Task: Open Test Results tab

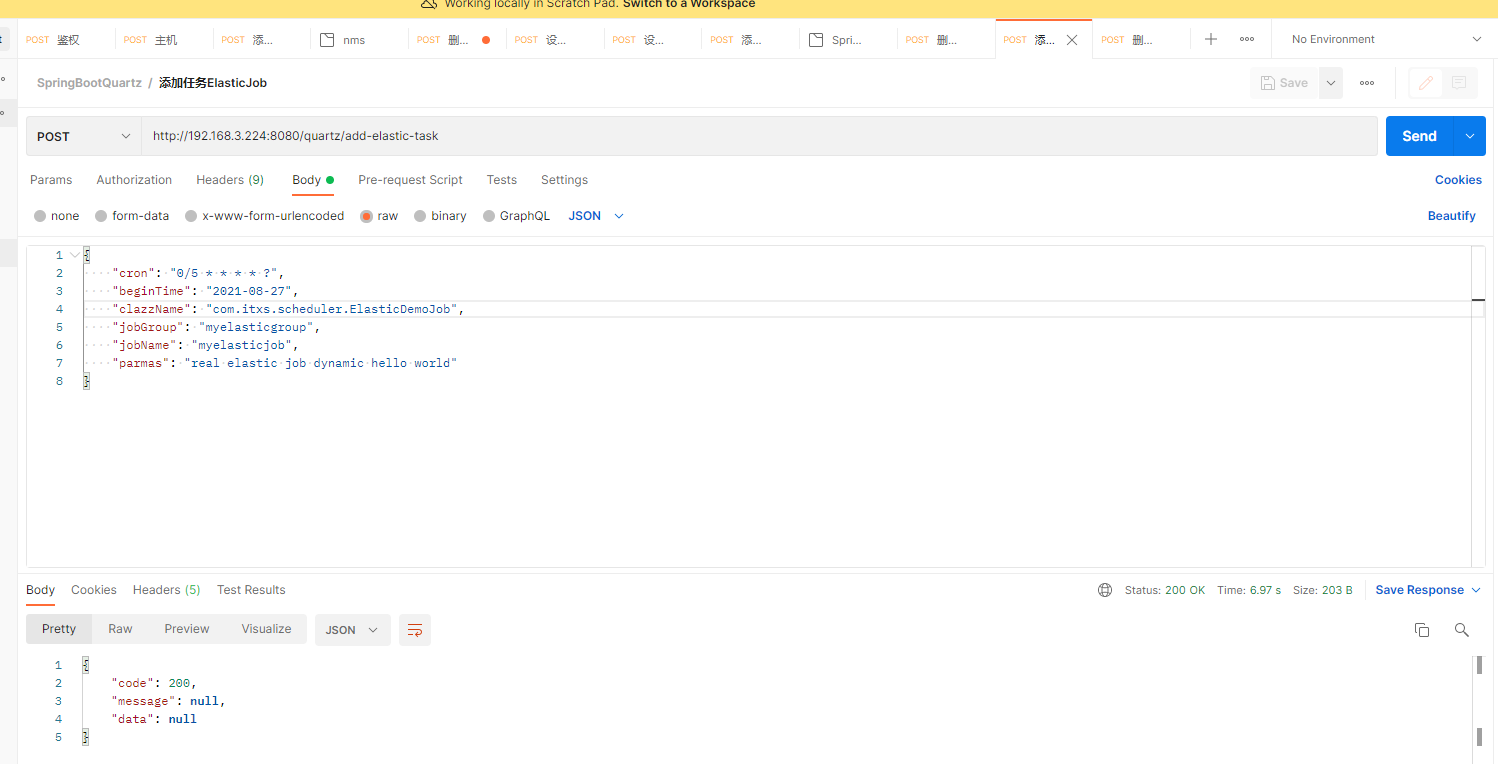Action: coord(251,590)
